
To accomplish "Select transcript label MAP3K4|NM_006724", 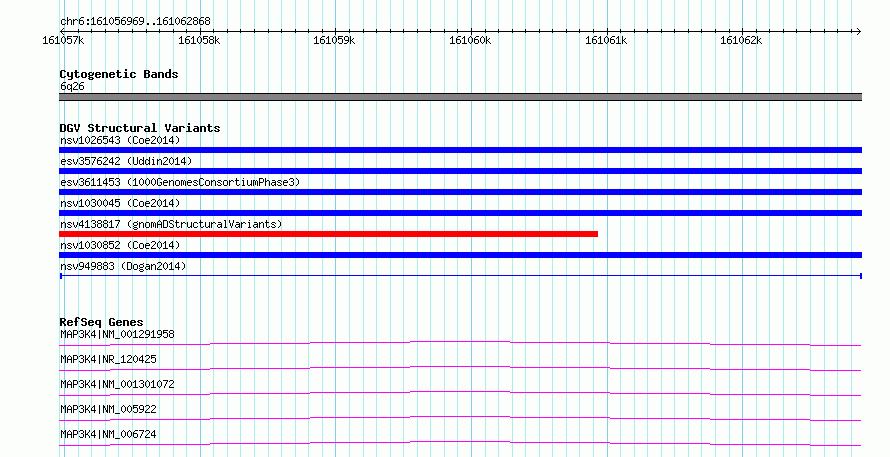I will (108, 434).
